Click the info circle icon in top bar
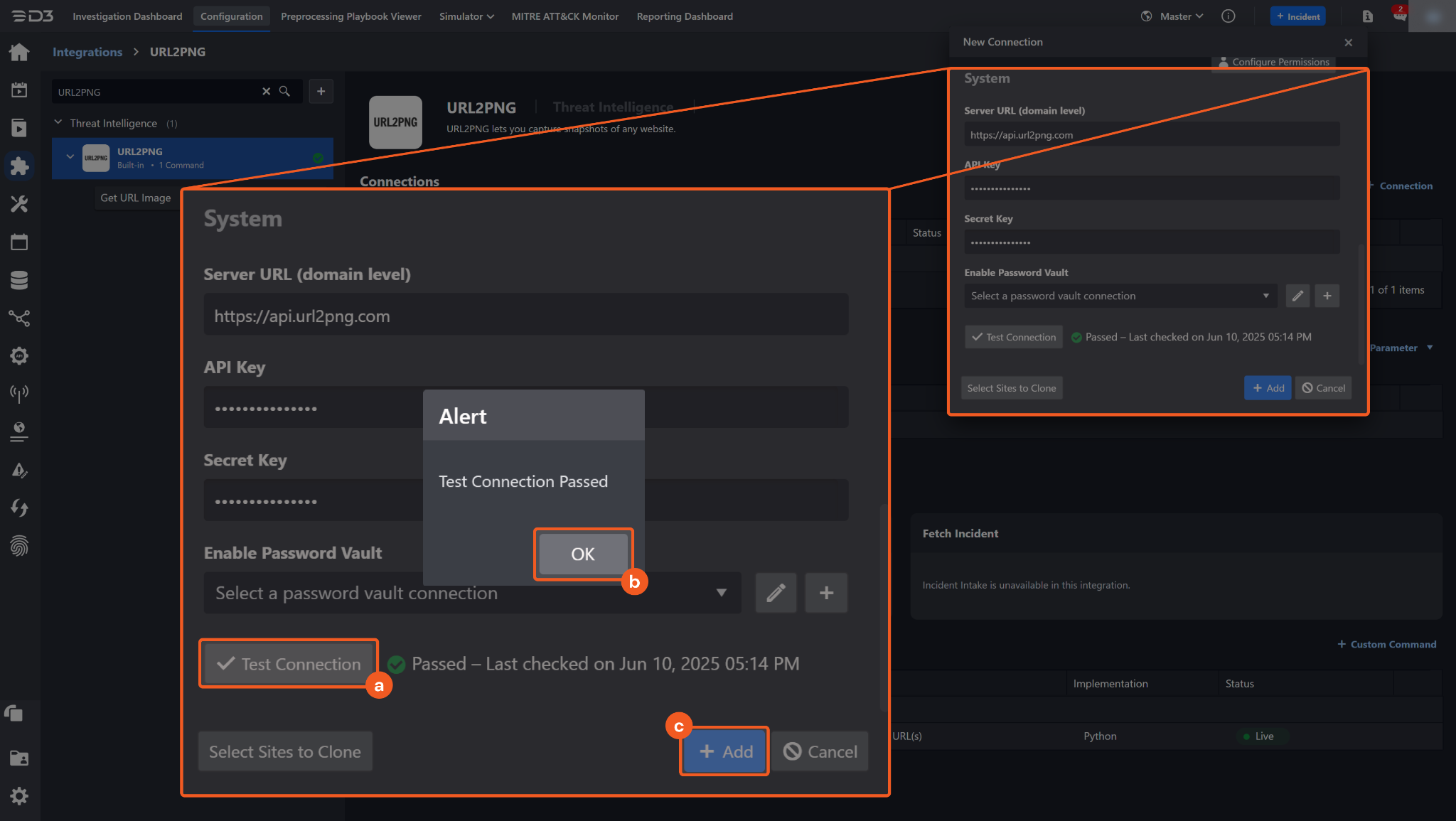The height and width of the screenshot is (821, 1456). pos(1228,16)
